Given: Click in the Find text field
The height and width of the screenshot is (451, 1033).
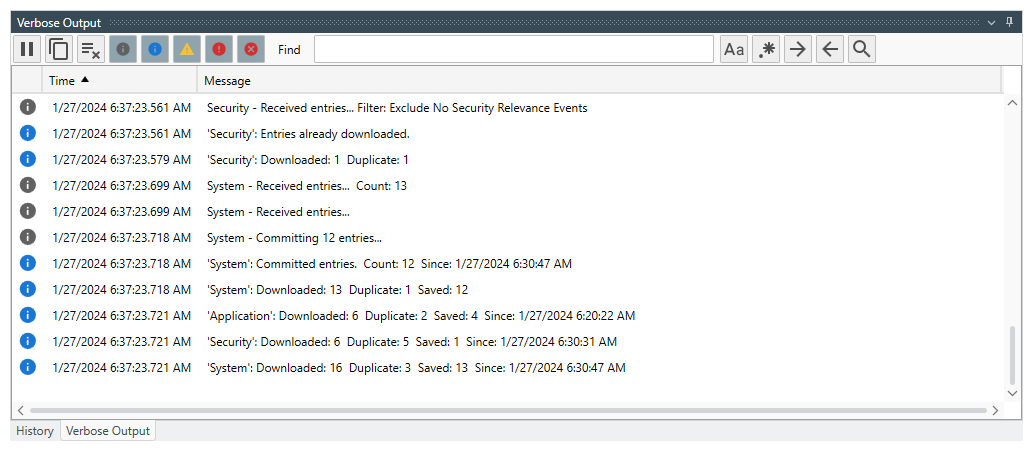Looking at the screenshot, I should click(x=513, y=49).
